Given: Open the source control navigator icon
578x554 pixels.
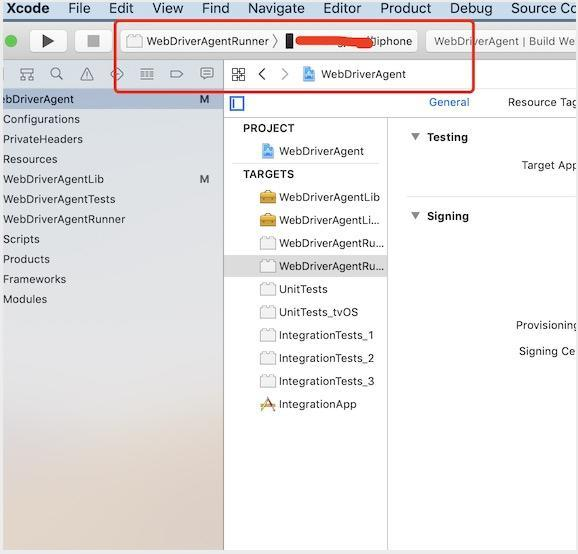Looking at the screenshot, I should (x=27, y=74).
